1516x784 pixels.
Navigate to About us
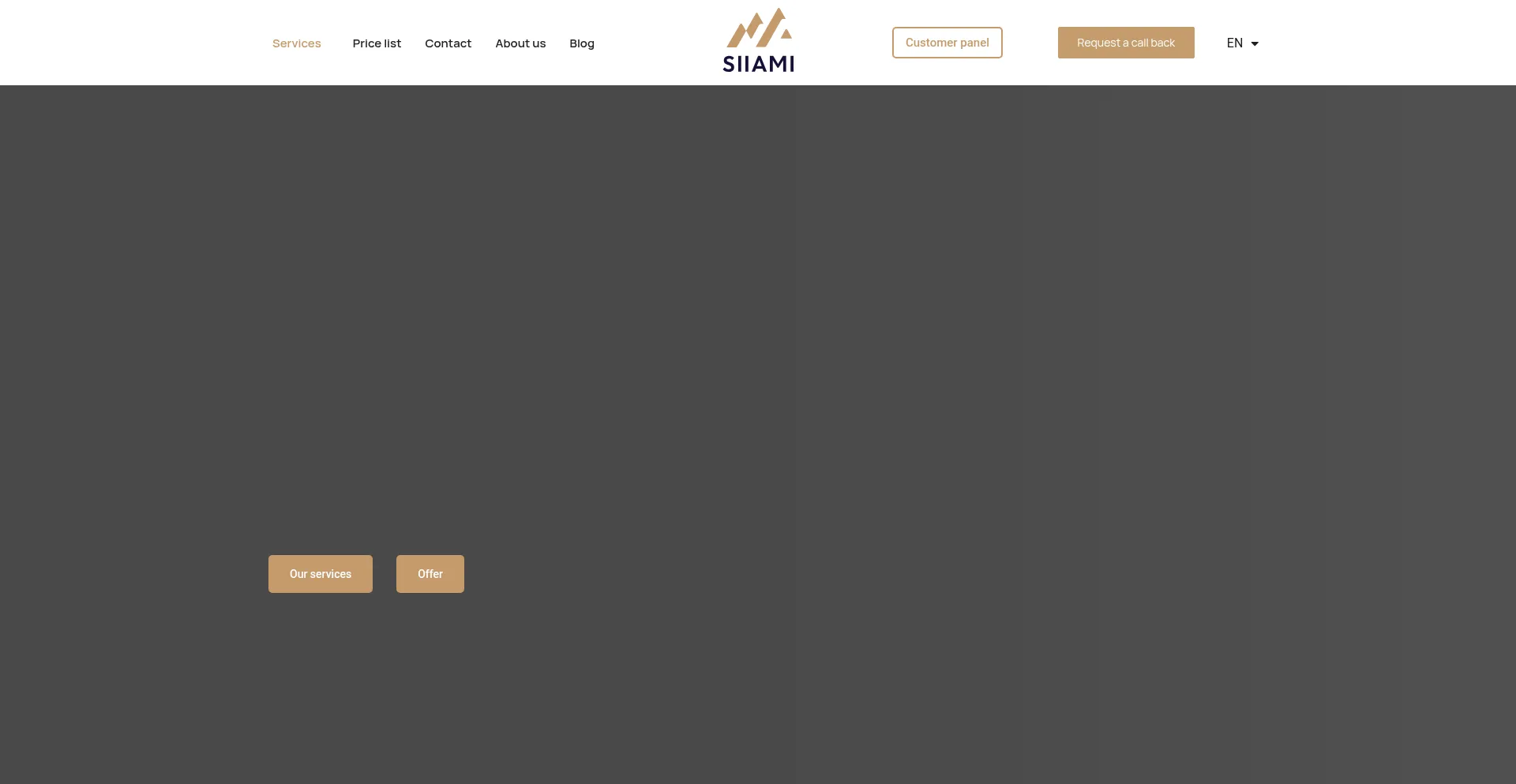[520, 43]
